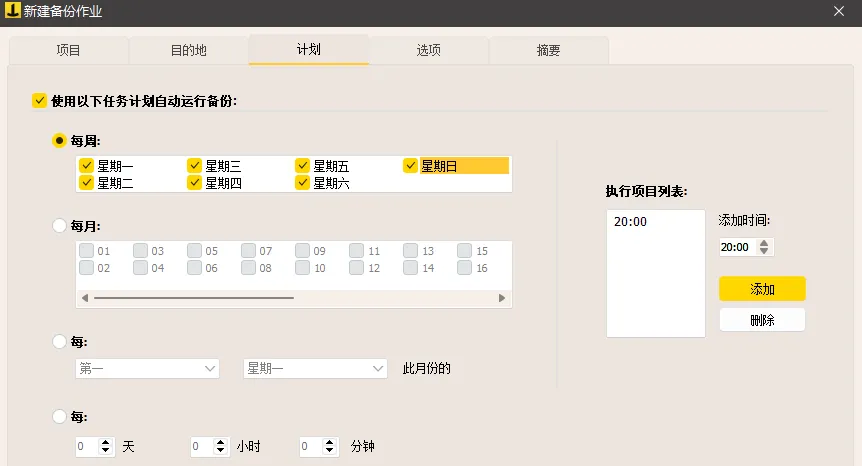Click right arrow of monthly days scrollbar

pyautogui.click(x=502, y=298)
